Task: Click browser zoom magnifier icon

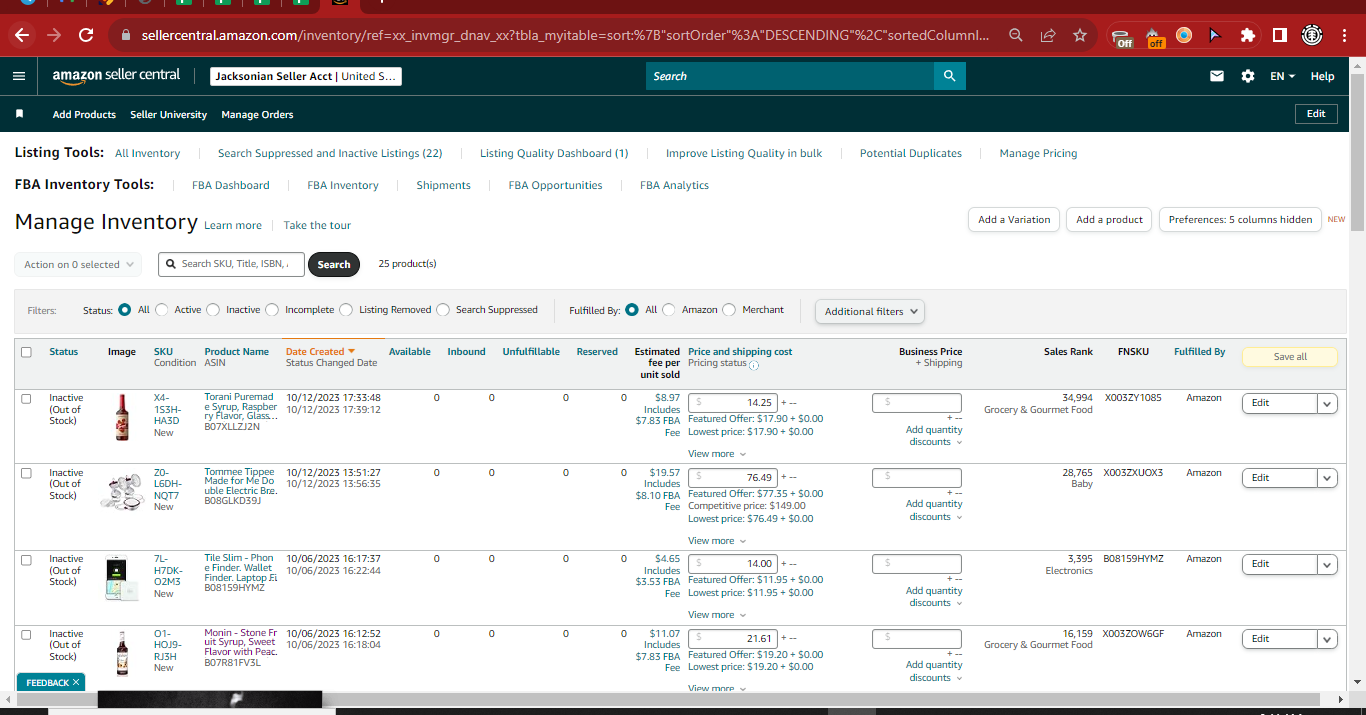Action: point(1015,35)
